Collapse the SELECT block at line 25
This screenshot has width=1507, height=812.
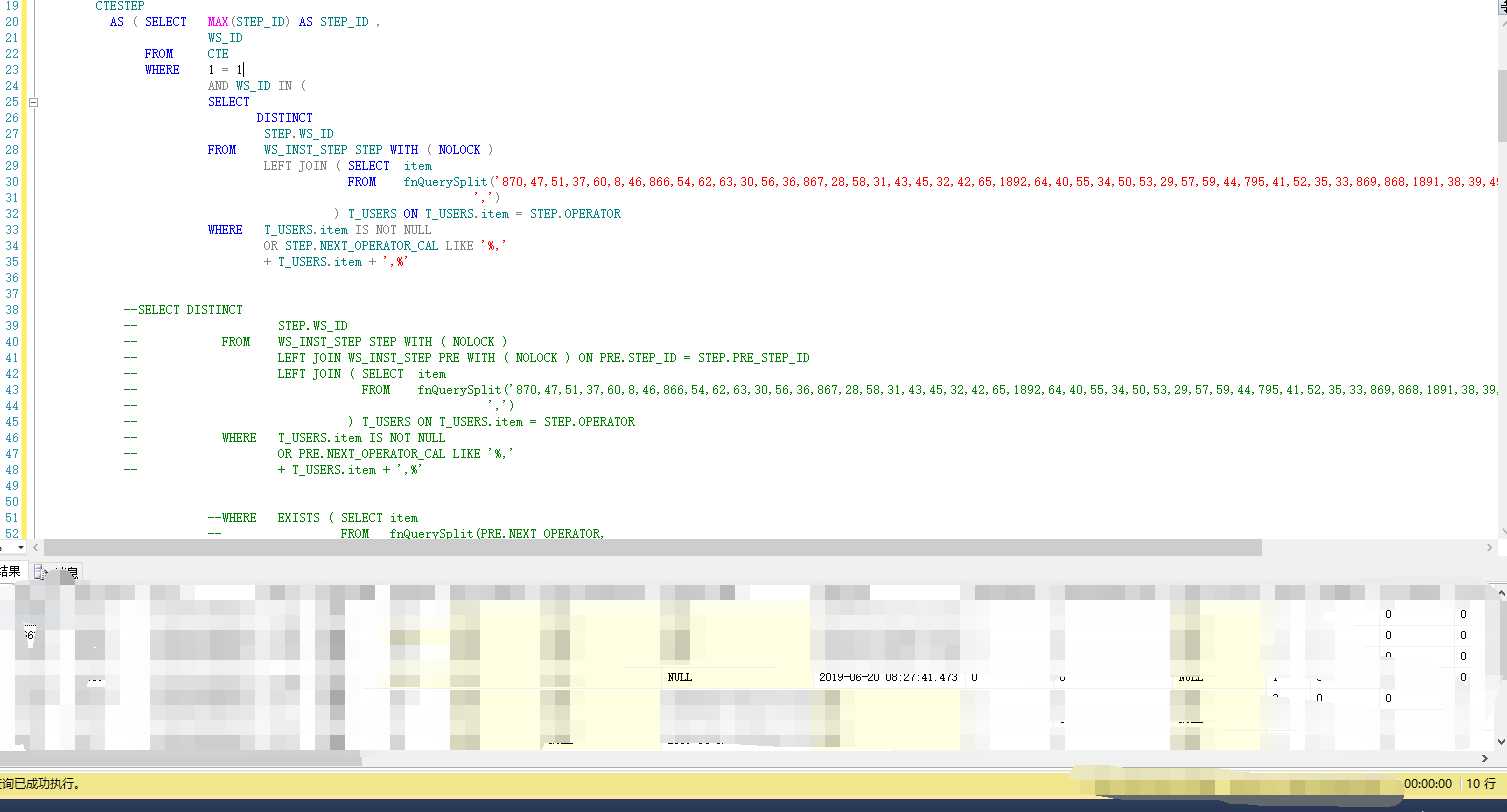click(33, 102)
